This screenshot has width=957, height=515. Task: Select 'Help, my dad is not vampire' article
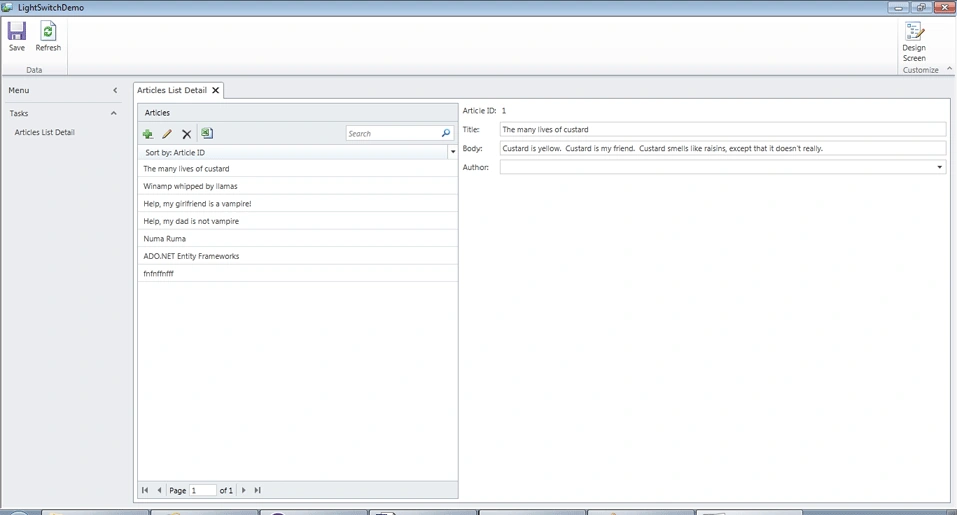coord(298,221)
